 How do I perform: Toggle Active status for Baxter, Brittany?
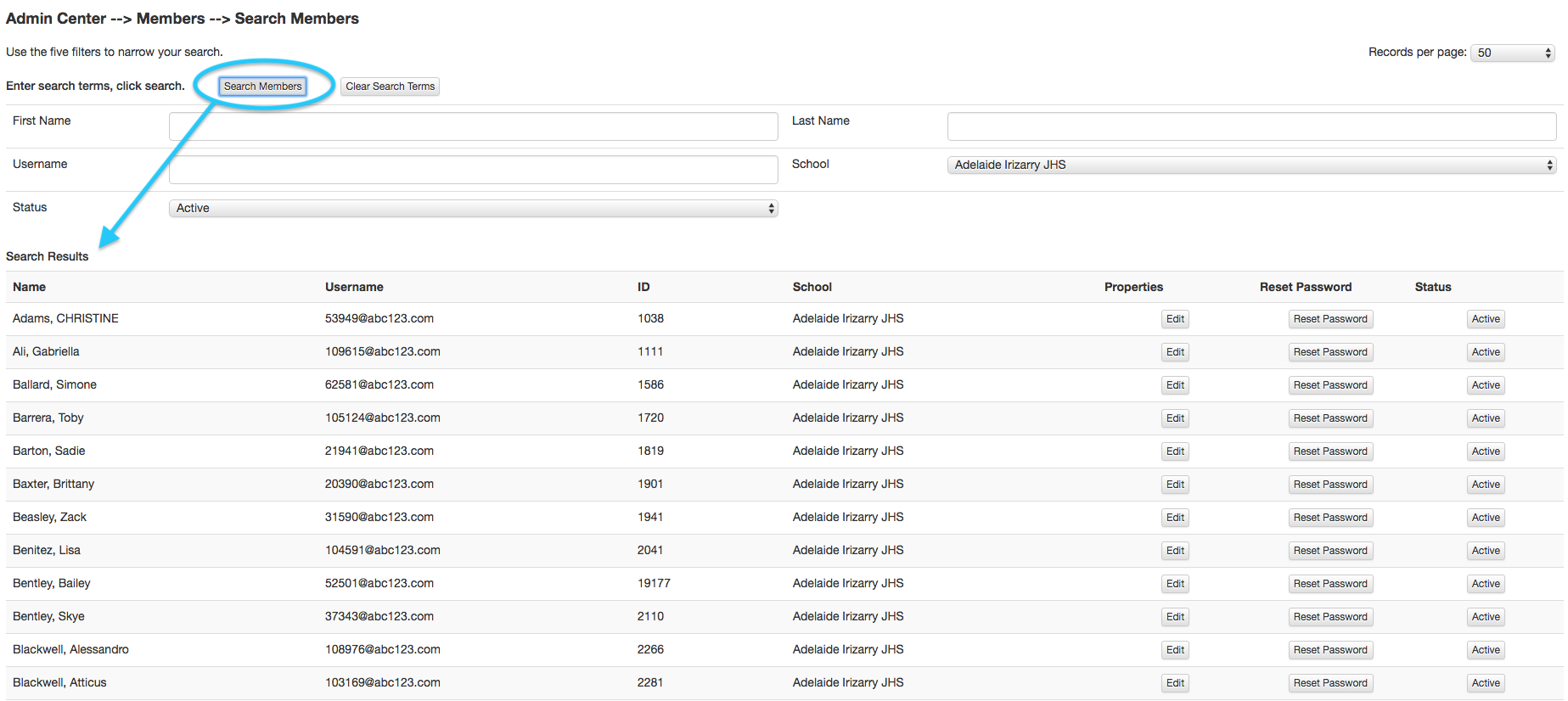[x=1486, y=485]
